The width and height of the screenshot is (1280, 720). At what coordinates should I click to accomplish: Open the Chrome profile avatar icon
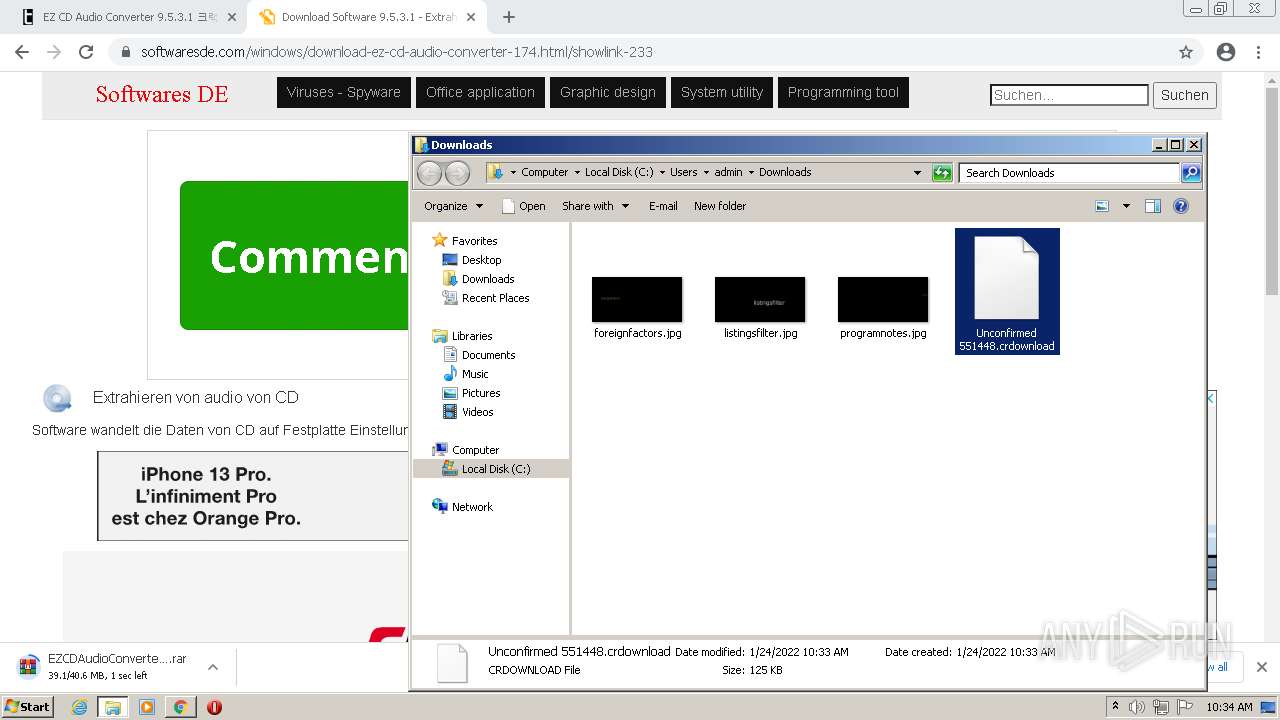tap(1226, 52)
